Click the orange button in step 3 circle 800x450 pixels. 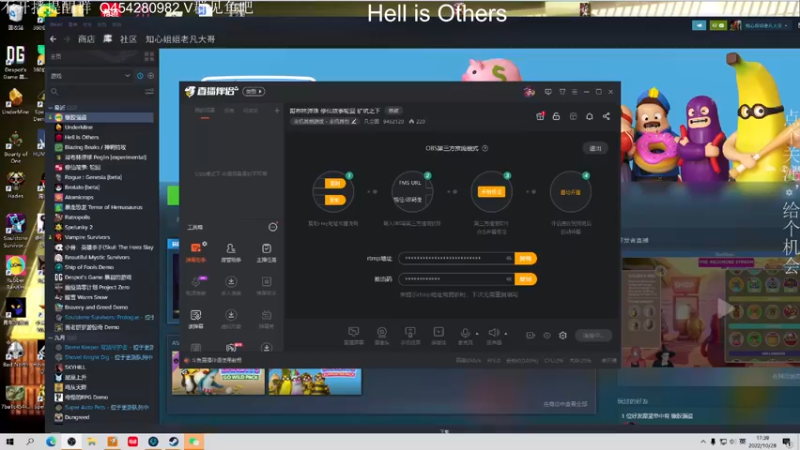(491, 192)
